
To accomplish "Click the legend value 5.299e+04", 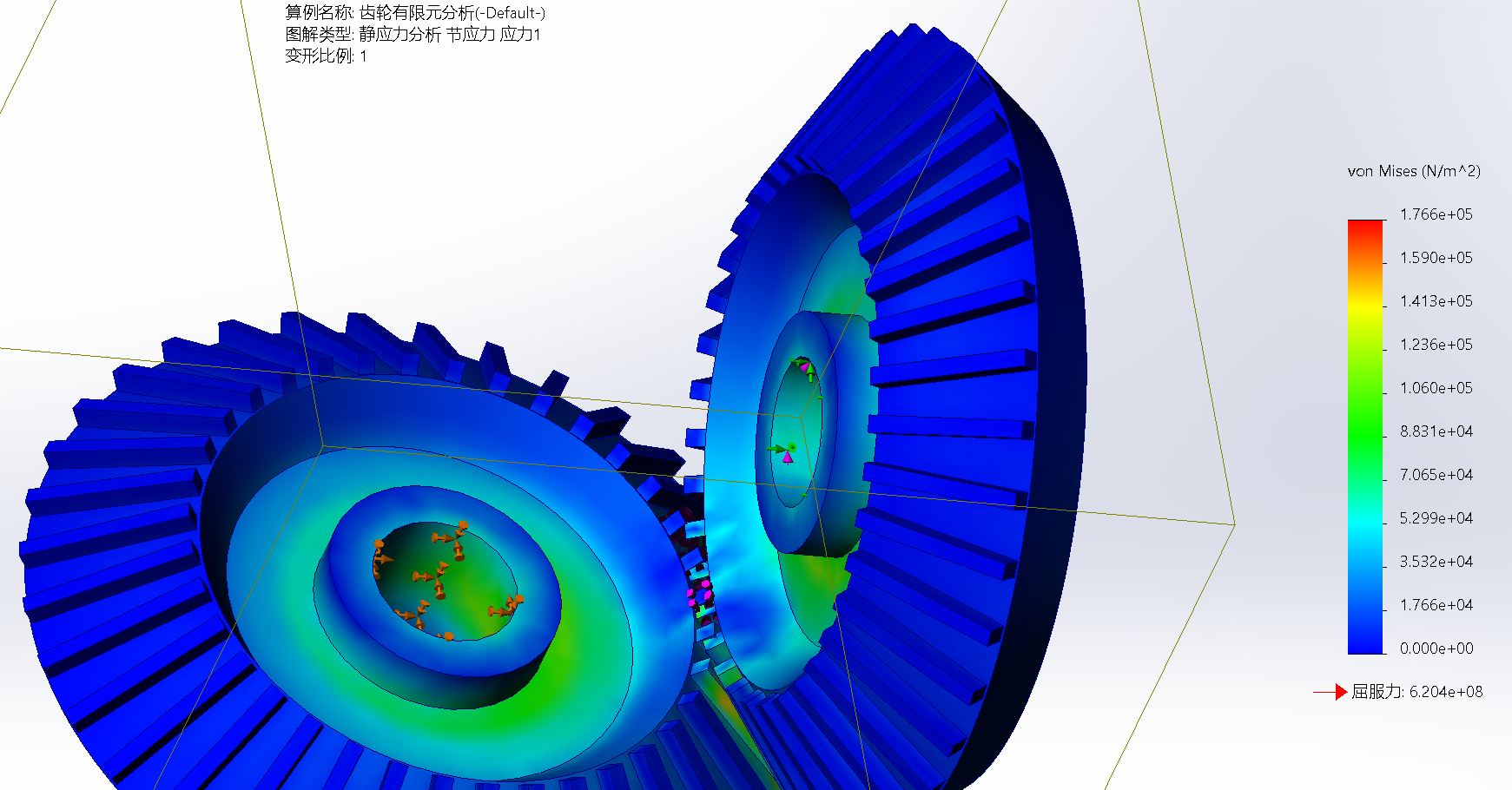I will (x=1436, y=518).
